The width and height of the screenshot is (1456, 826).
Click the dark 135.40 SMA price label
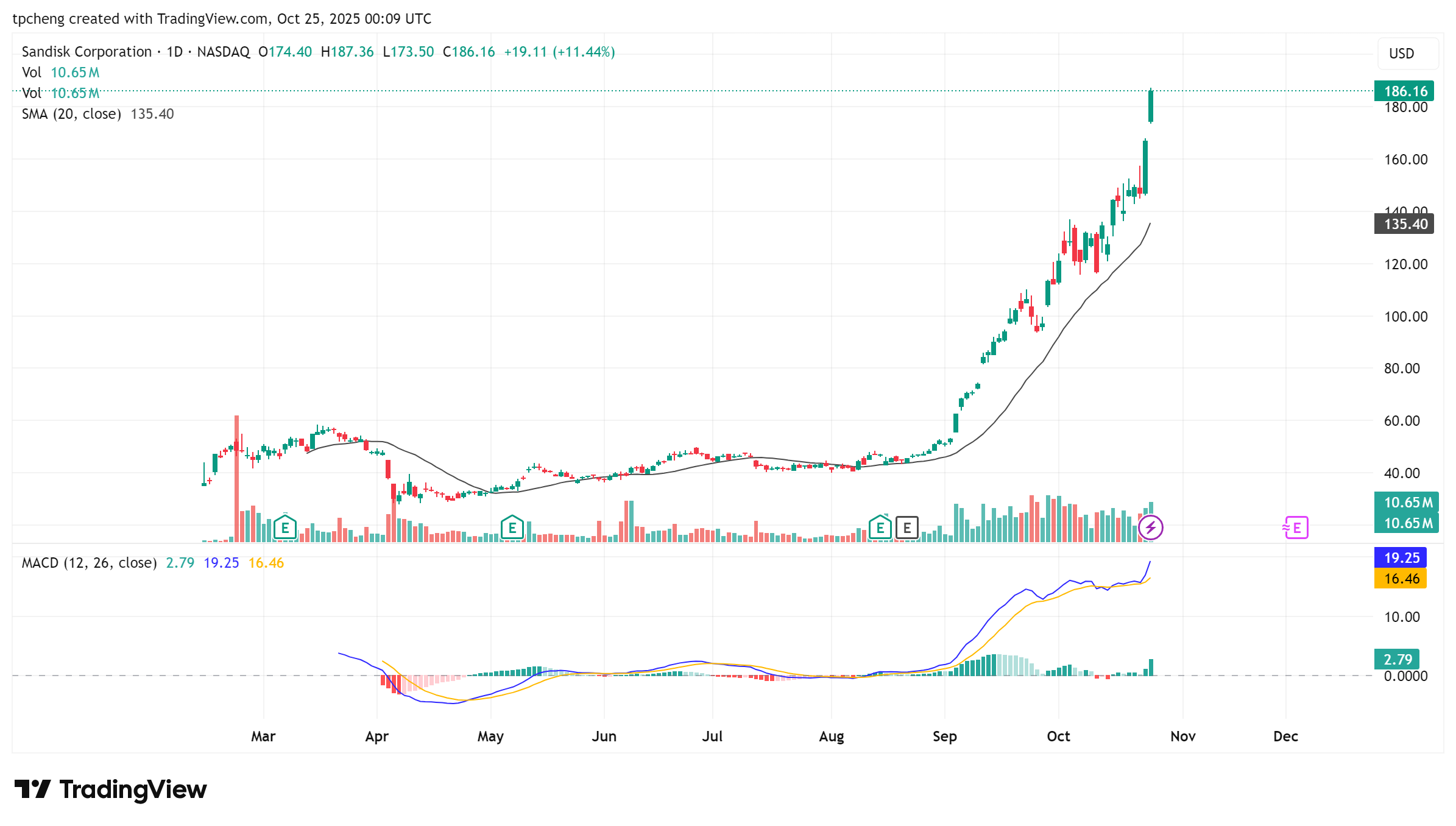pos(1404,224)
